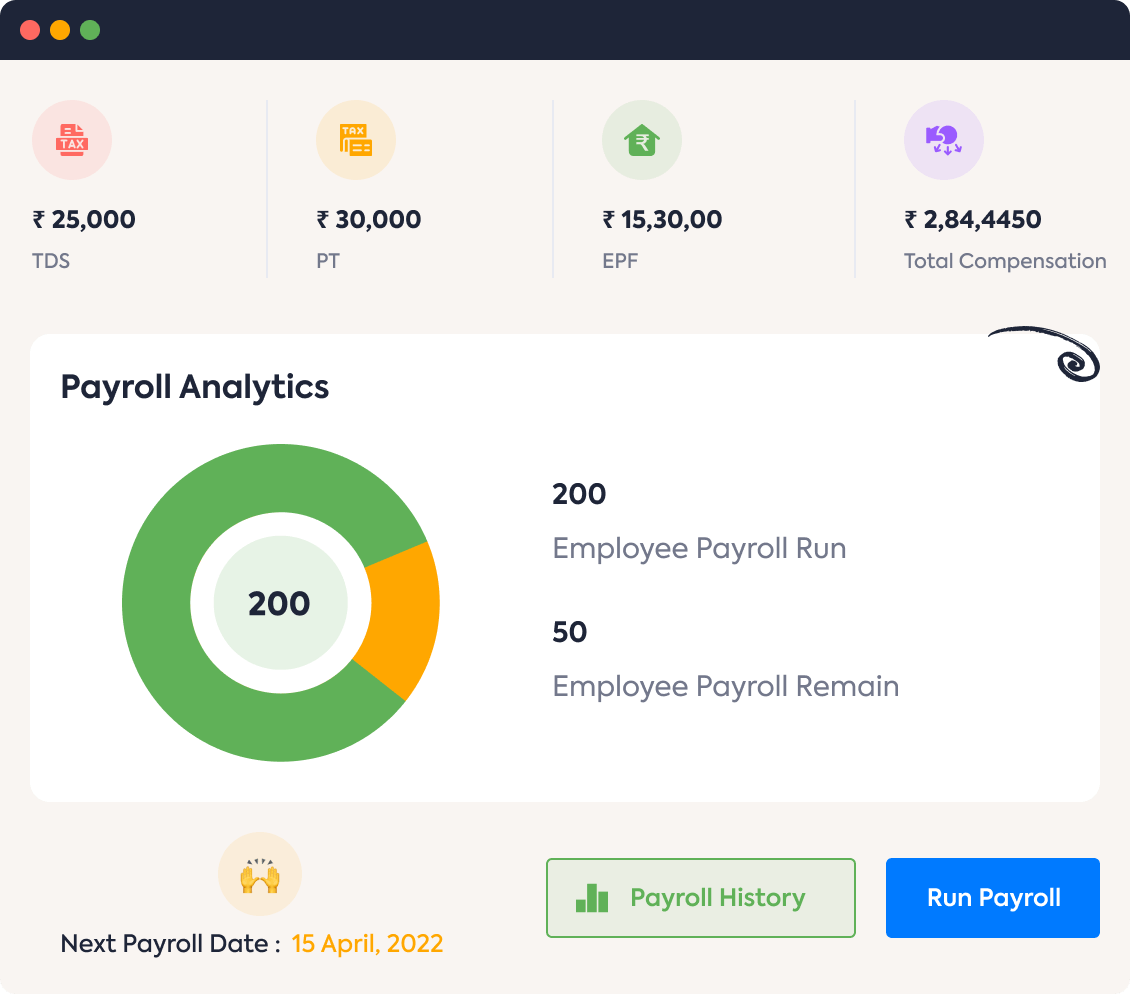Select the PT tax card icon
The width and height of the screenshot is (1130, 994).
tap(356, 140)
